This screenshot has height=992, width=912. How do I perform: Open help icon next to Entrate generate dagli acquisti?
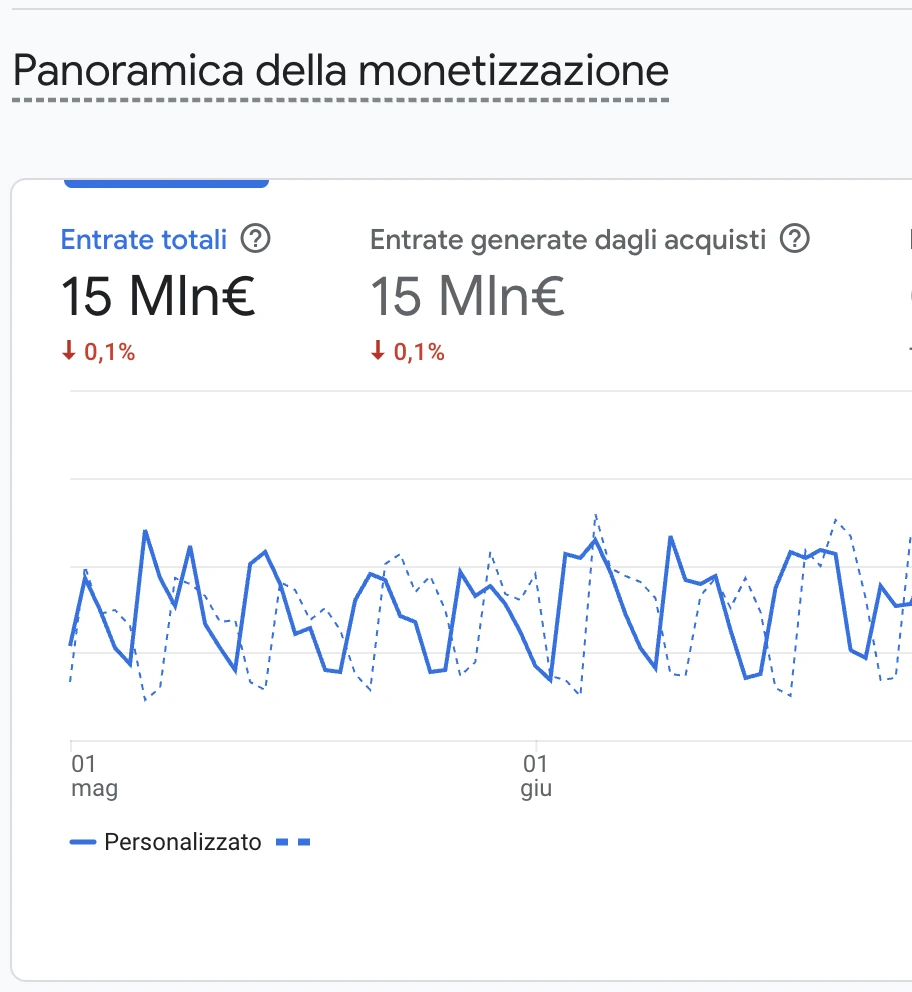pos(795,239)
